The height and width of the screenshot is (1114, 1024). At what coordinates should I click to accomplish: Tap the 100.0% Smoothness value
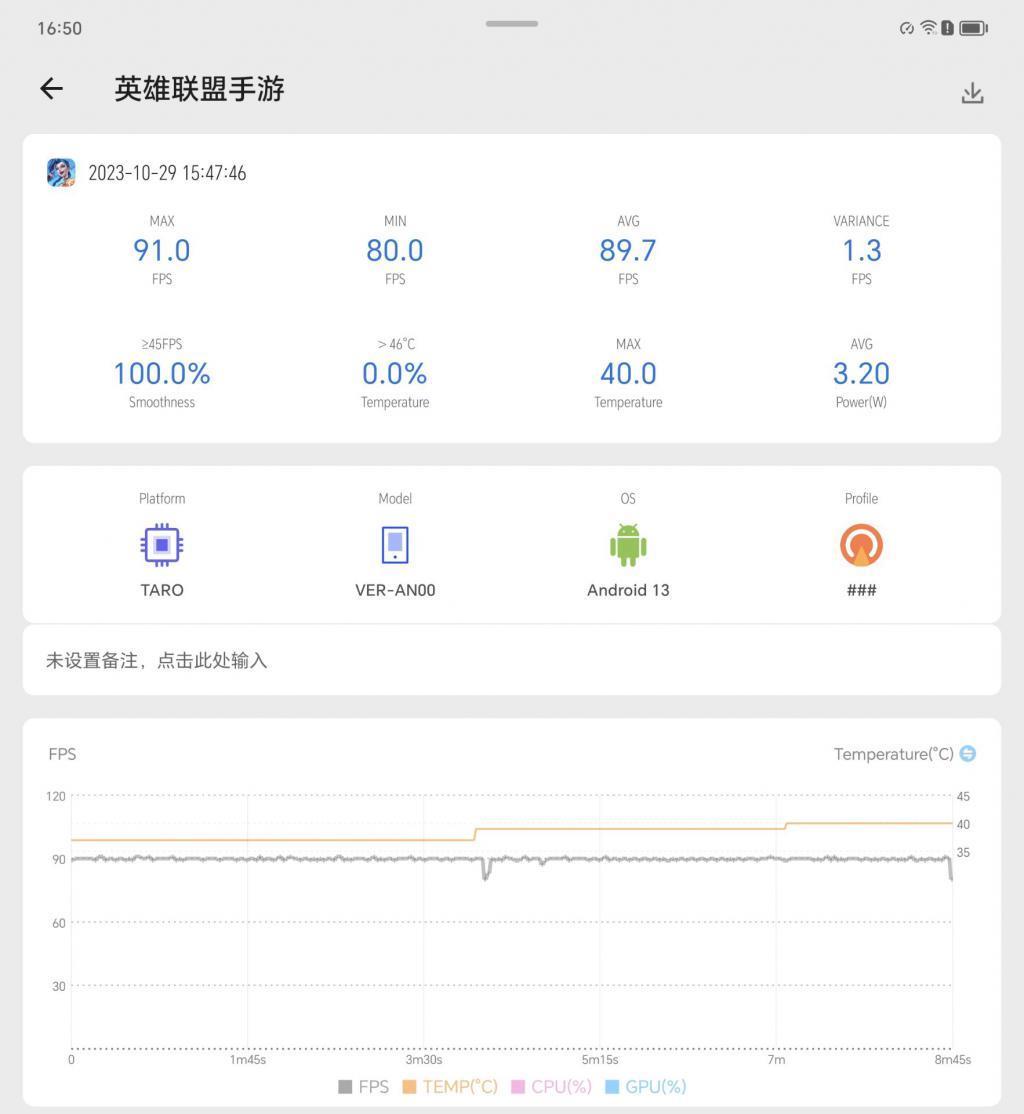pyautogui.click(x=162, y=374)
